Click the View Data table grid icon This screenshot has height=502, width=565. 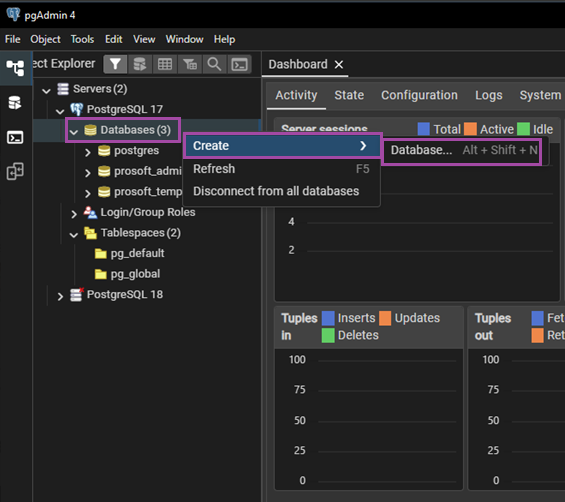165,65
